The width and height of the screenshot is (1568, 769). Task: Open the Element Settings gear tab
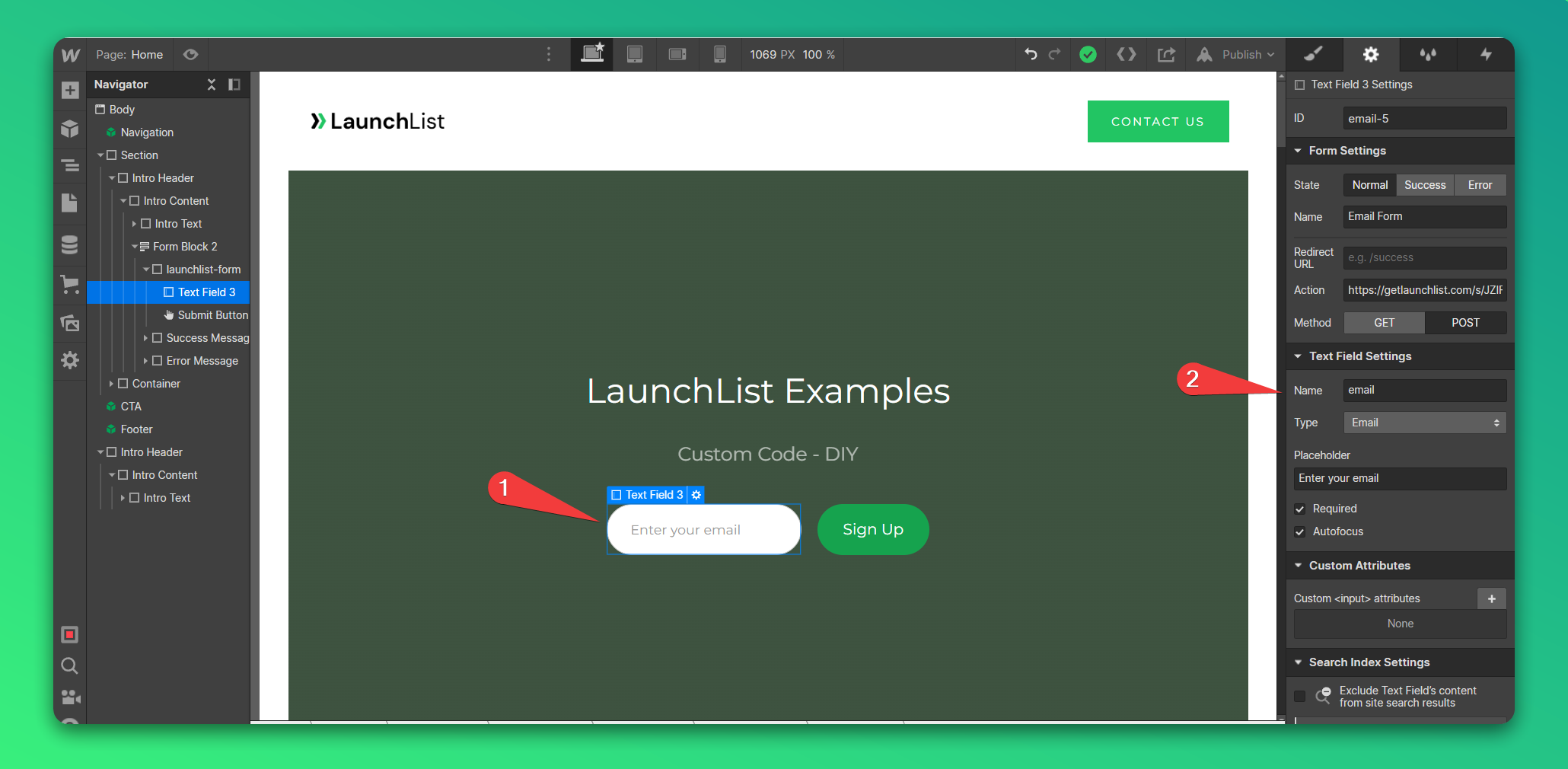pyautogui.click(x=1371, y=54)
